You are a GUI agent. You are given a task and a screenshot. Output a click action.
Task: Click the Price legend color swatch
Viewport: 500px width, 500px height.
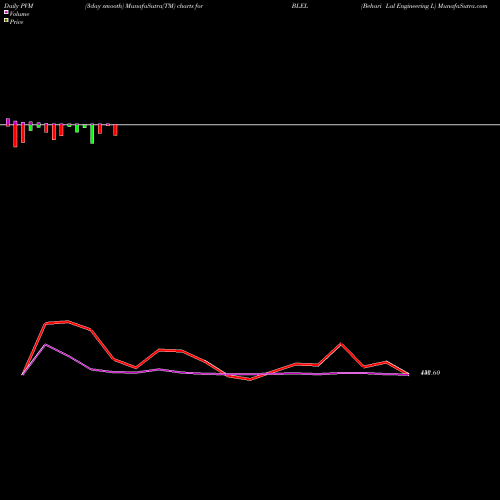[6, 21]
